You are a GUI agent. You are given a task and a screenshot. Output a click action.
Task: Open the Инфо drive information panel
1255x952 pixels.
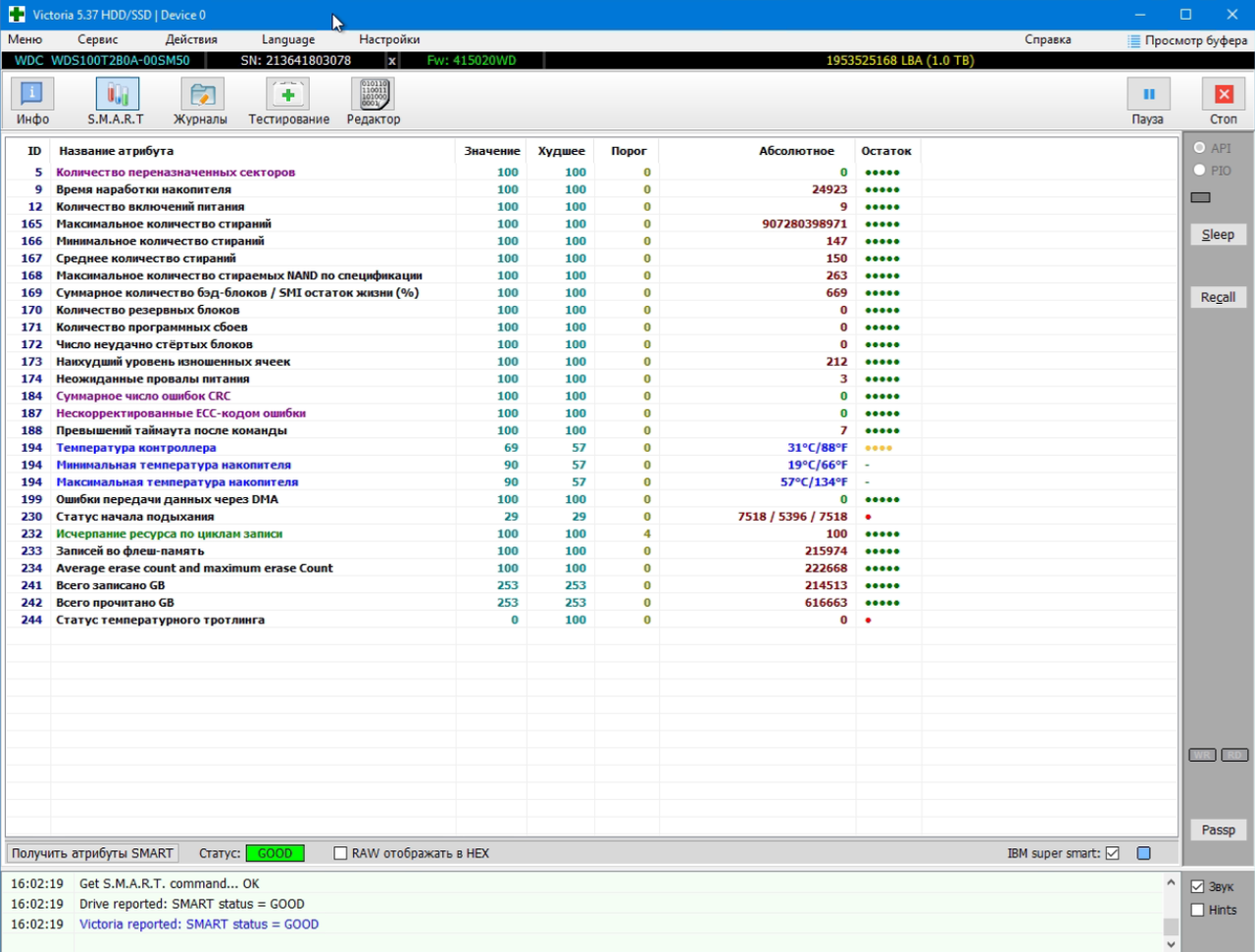(x=31, y=95)
